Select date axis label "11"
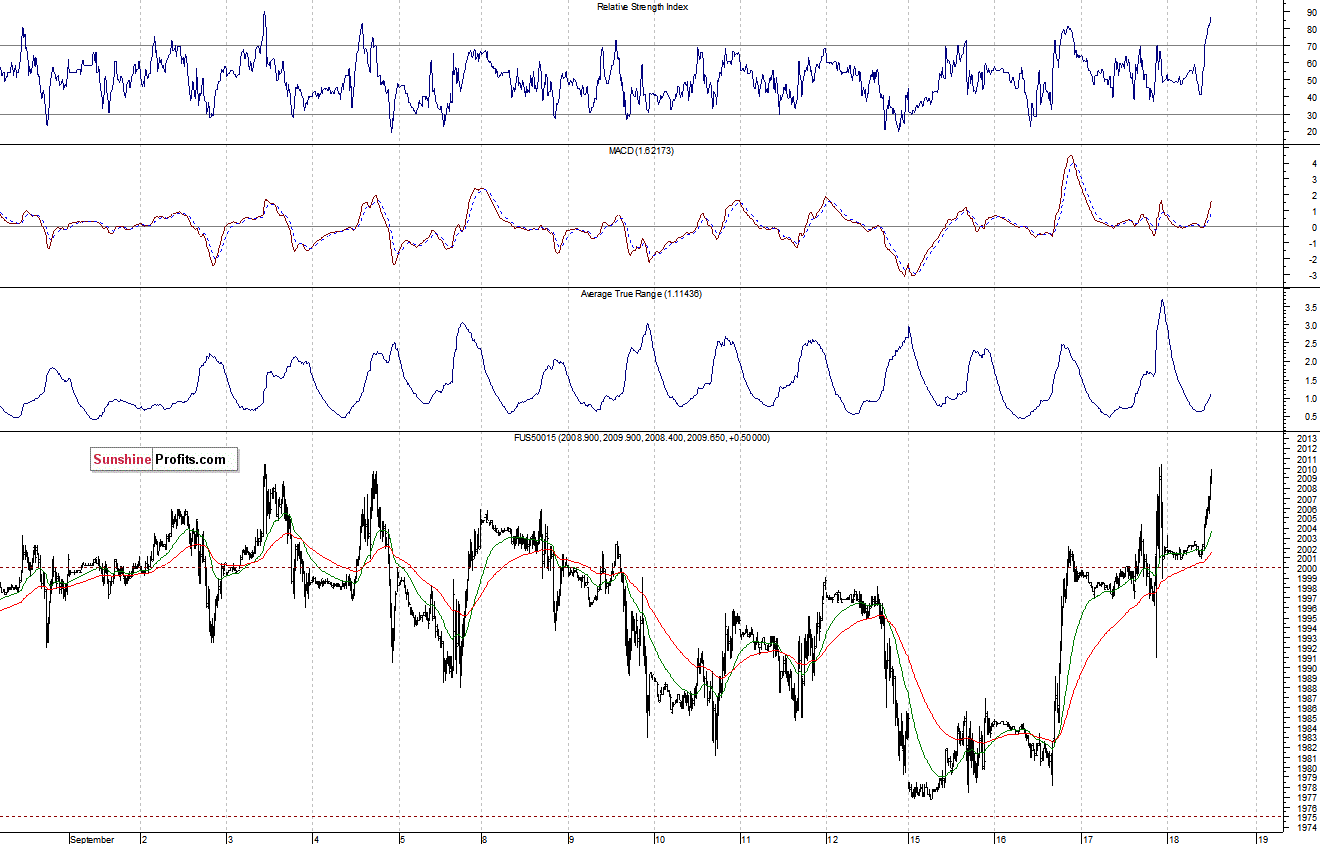The width and height of the screenshot is (1320, 844). pos(745,839)
